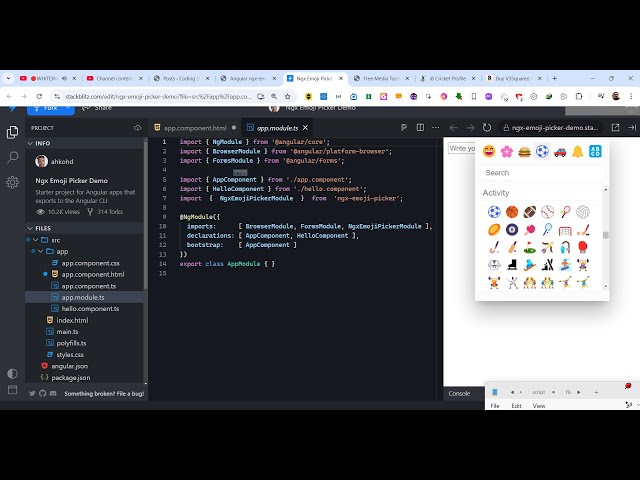Click the split editor icon

click(x=418, y=128)
